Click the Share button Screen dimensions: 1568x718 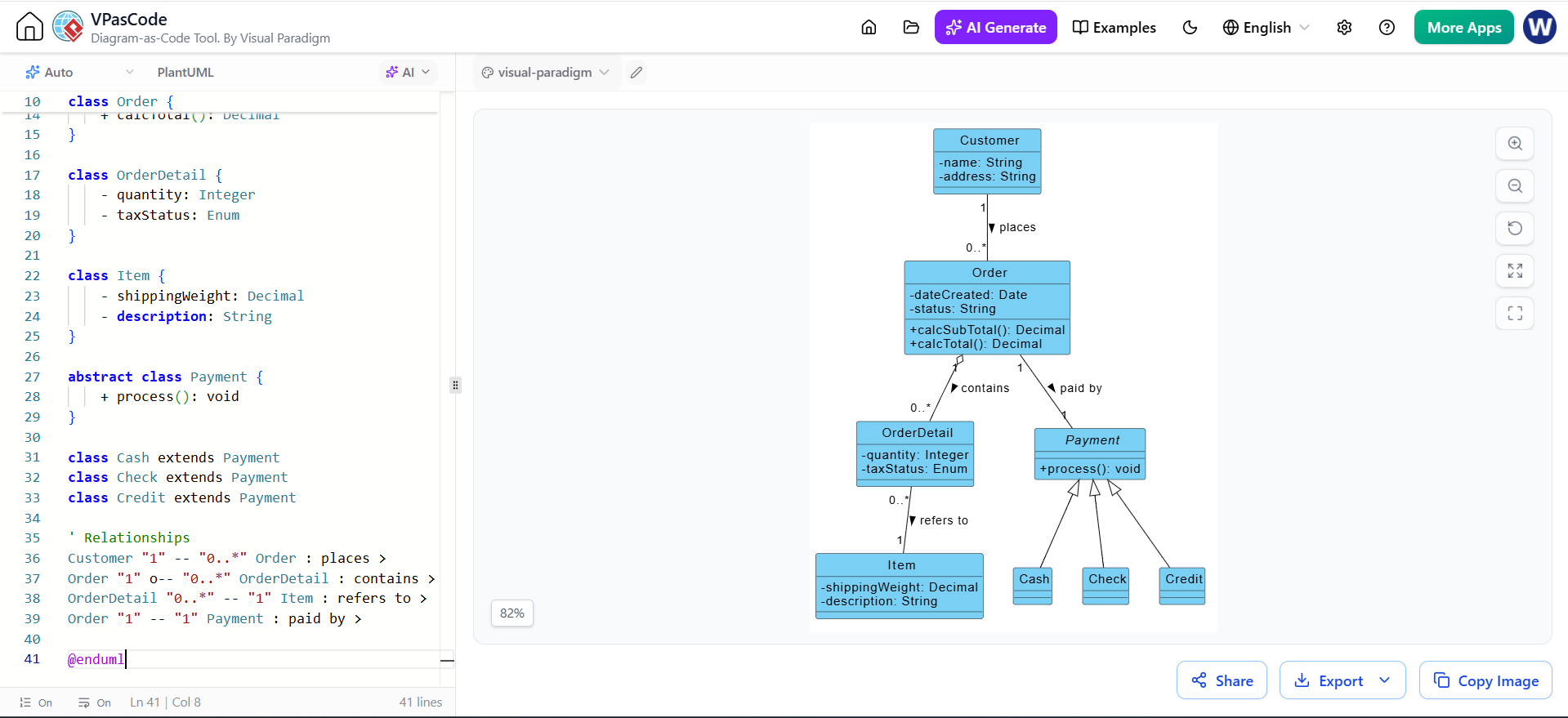pos(1222,680)
